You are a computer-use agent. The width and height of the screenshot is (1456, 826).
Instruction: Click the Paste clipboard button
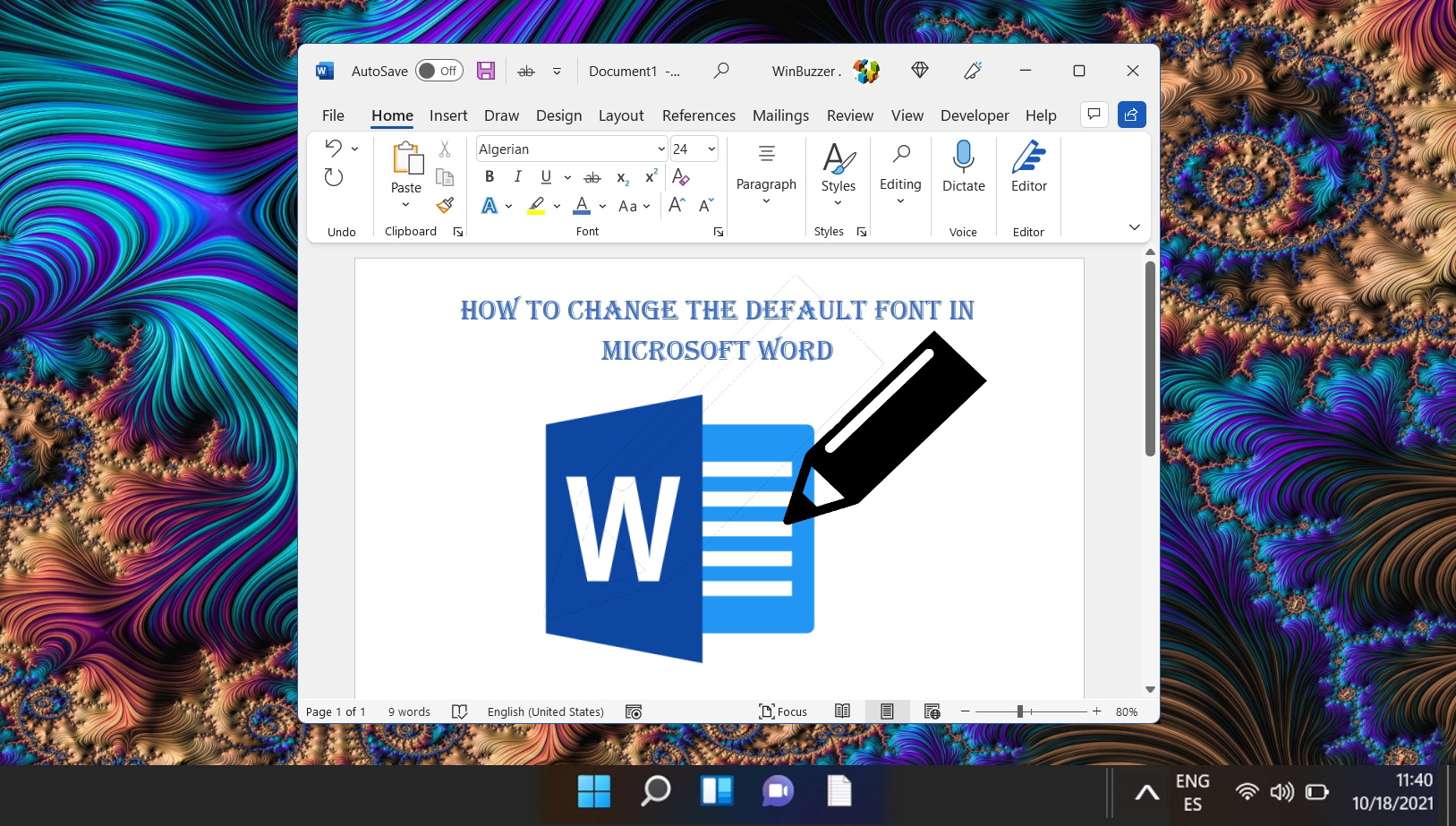pos(406,158)
